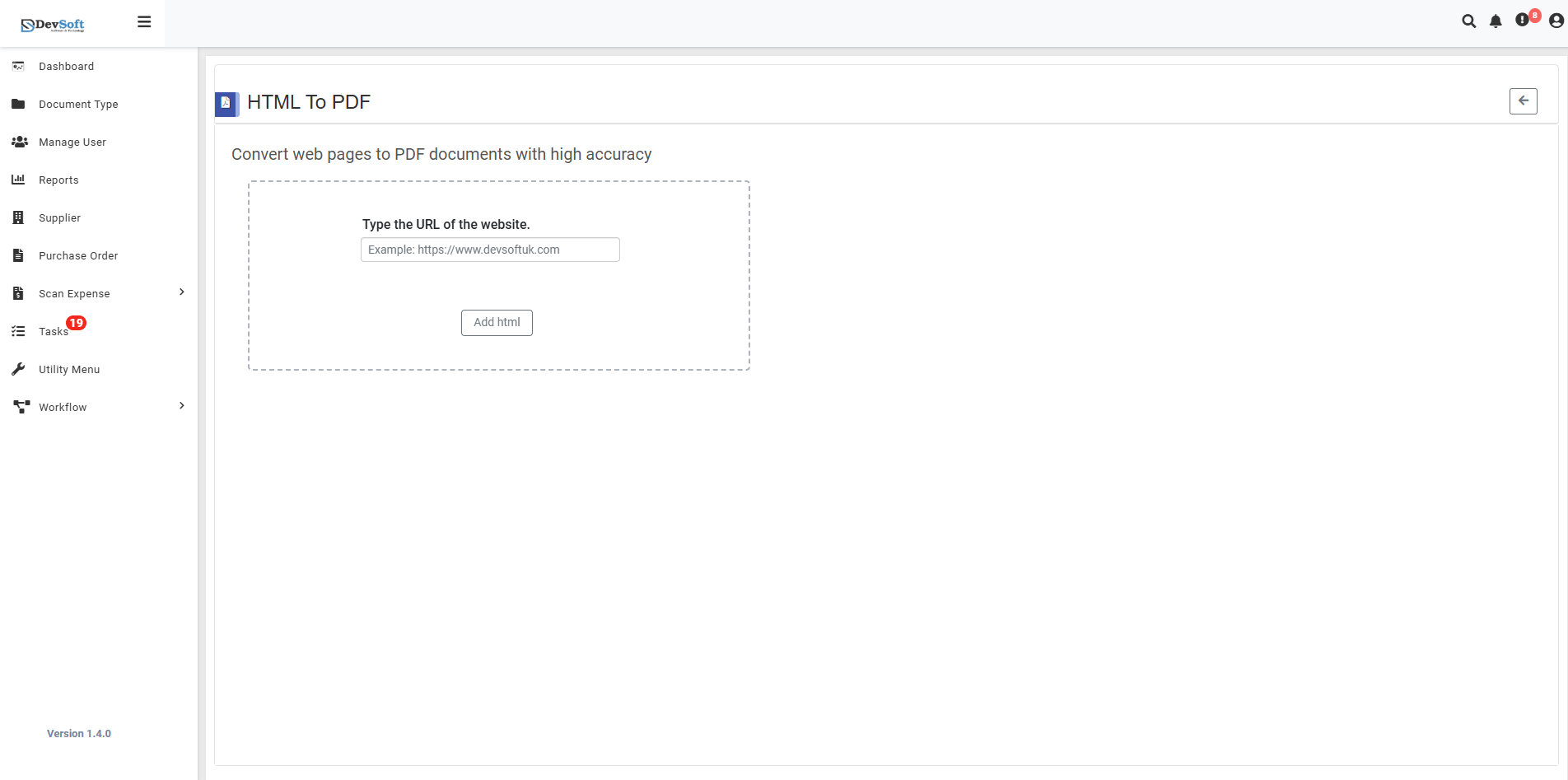Open notifications via the bell icon
Screen dimensions: 1568x780
coord(1496,21)
